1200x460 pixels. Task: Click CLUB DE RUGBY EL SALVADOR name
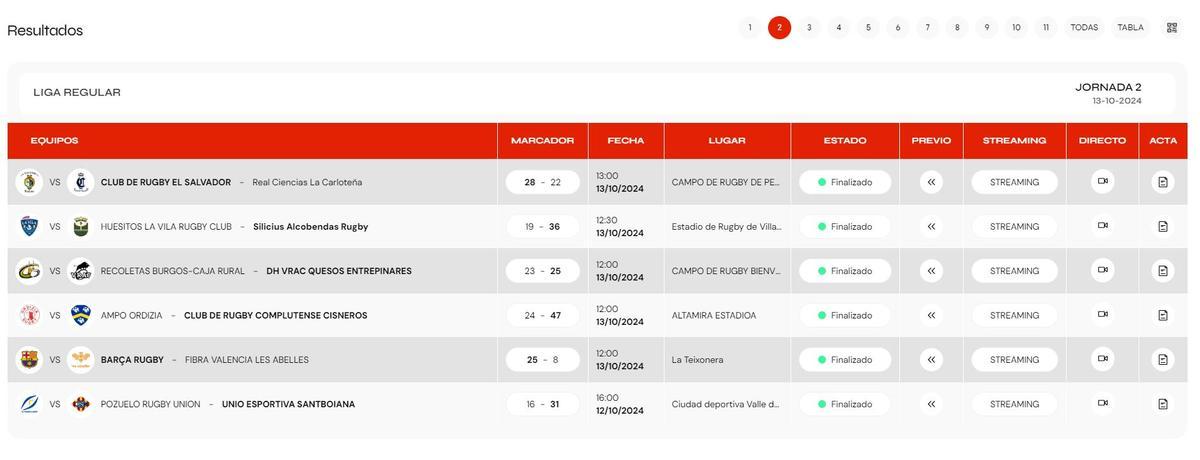click(166, 182)
